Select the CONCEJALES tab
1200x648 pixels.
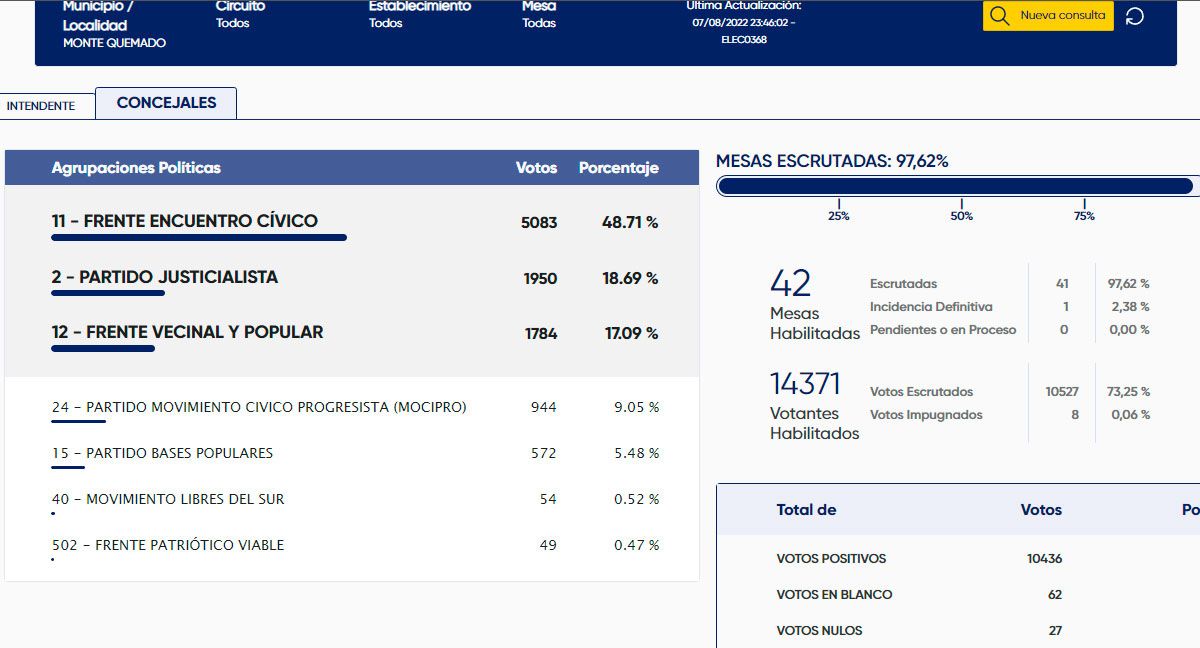tap(166, 103)
